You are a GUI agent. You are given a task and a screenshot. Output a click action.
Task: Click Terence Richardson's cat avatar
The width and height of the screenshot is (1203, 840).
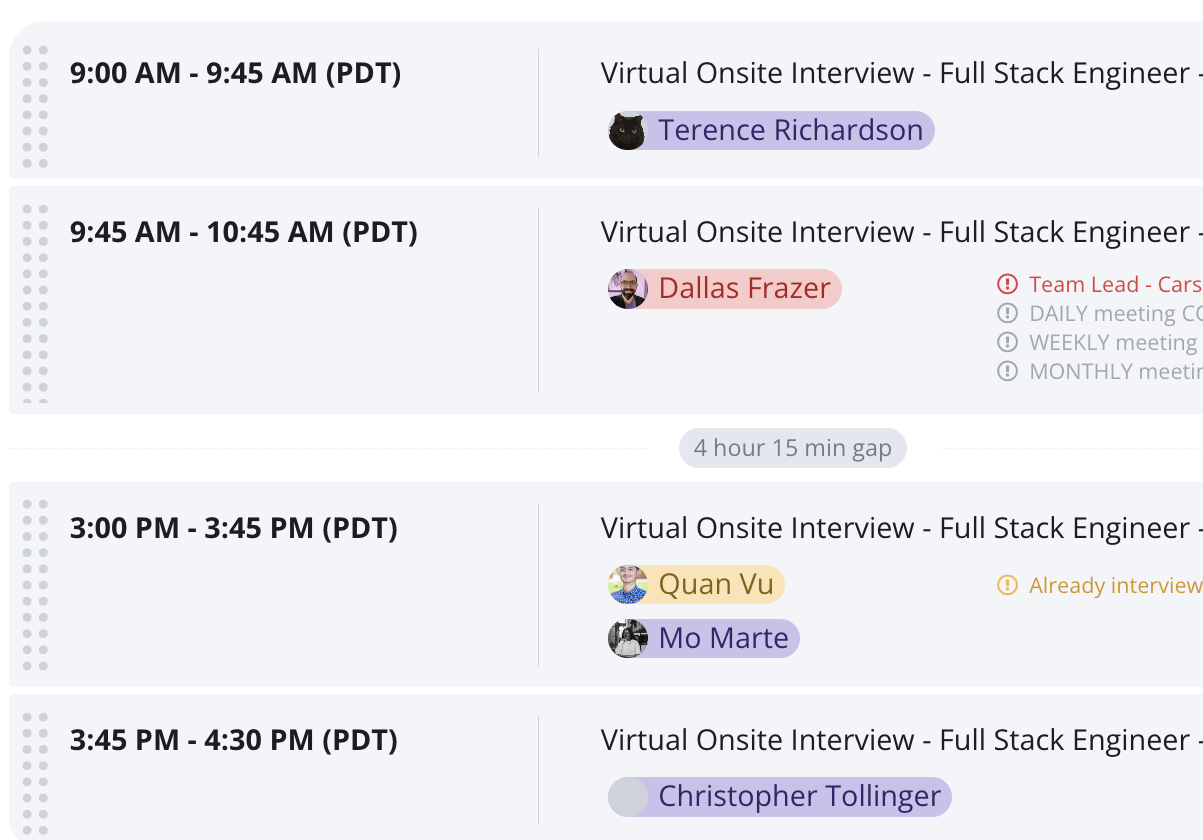627,131
